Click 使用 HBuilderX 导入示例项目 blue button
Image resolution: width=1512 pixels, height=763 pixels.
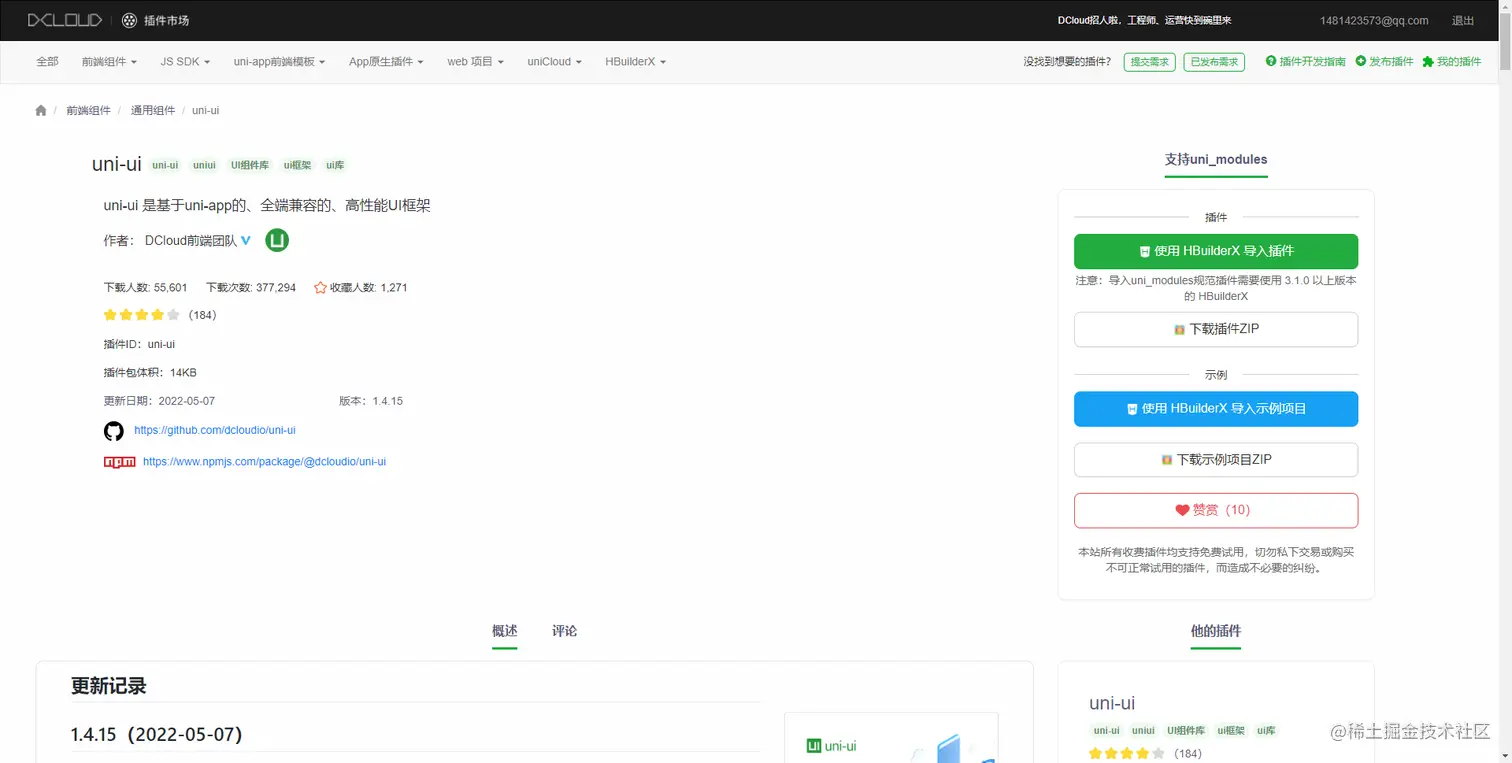click(x=1216, y=408)
